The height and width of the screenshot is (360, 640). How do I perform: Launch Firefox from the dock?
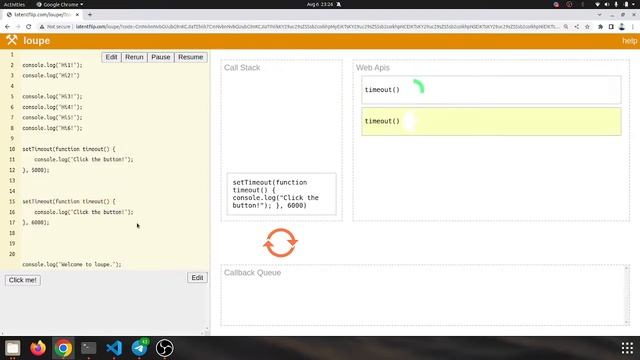pos(38,348)
